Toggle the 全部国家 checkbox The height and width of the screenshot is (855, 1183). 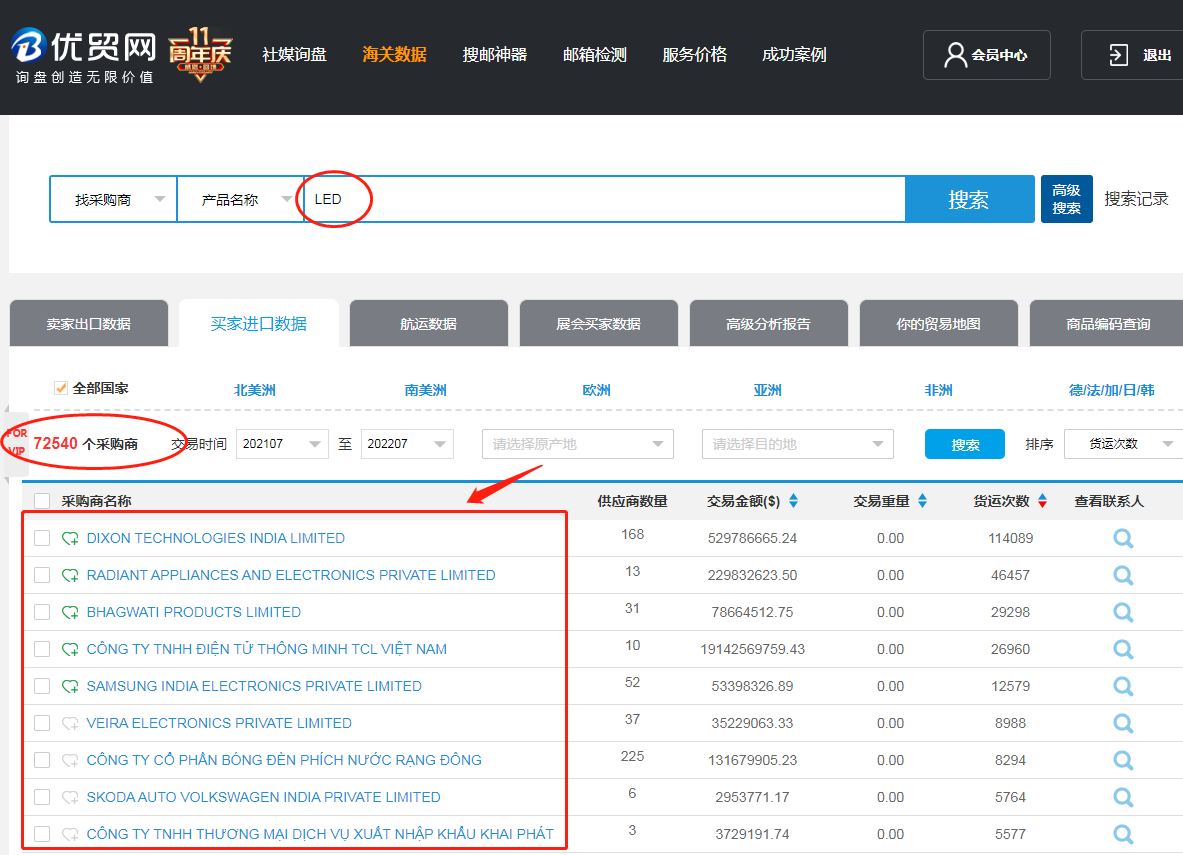(x=60, y=388)
